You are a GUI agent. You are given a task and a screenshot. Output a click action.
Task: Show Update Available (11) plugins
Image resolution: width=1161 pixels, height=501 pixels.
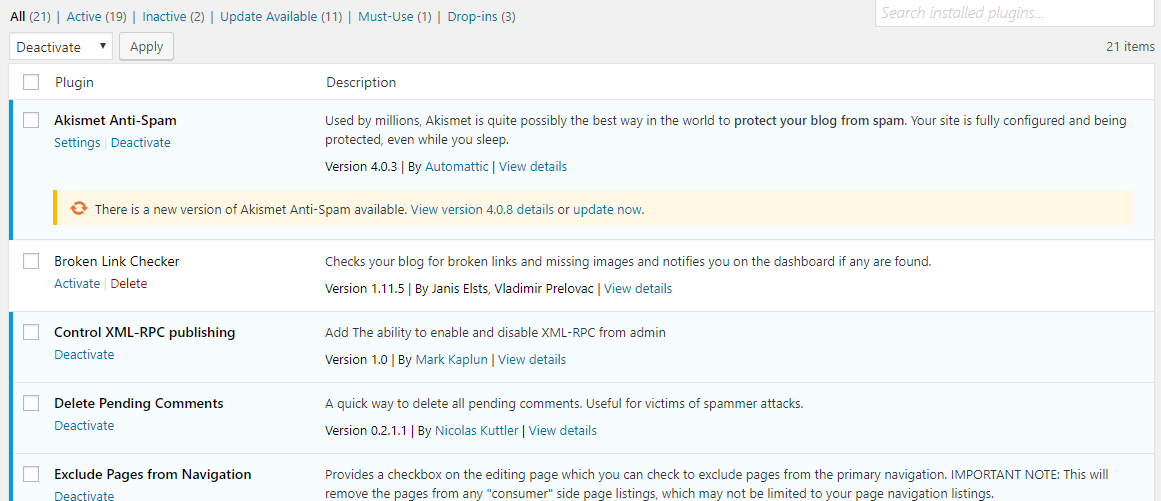click(x=281, y=16)
